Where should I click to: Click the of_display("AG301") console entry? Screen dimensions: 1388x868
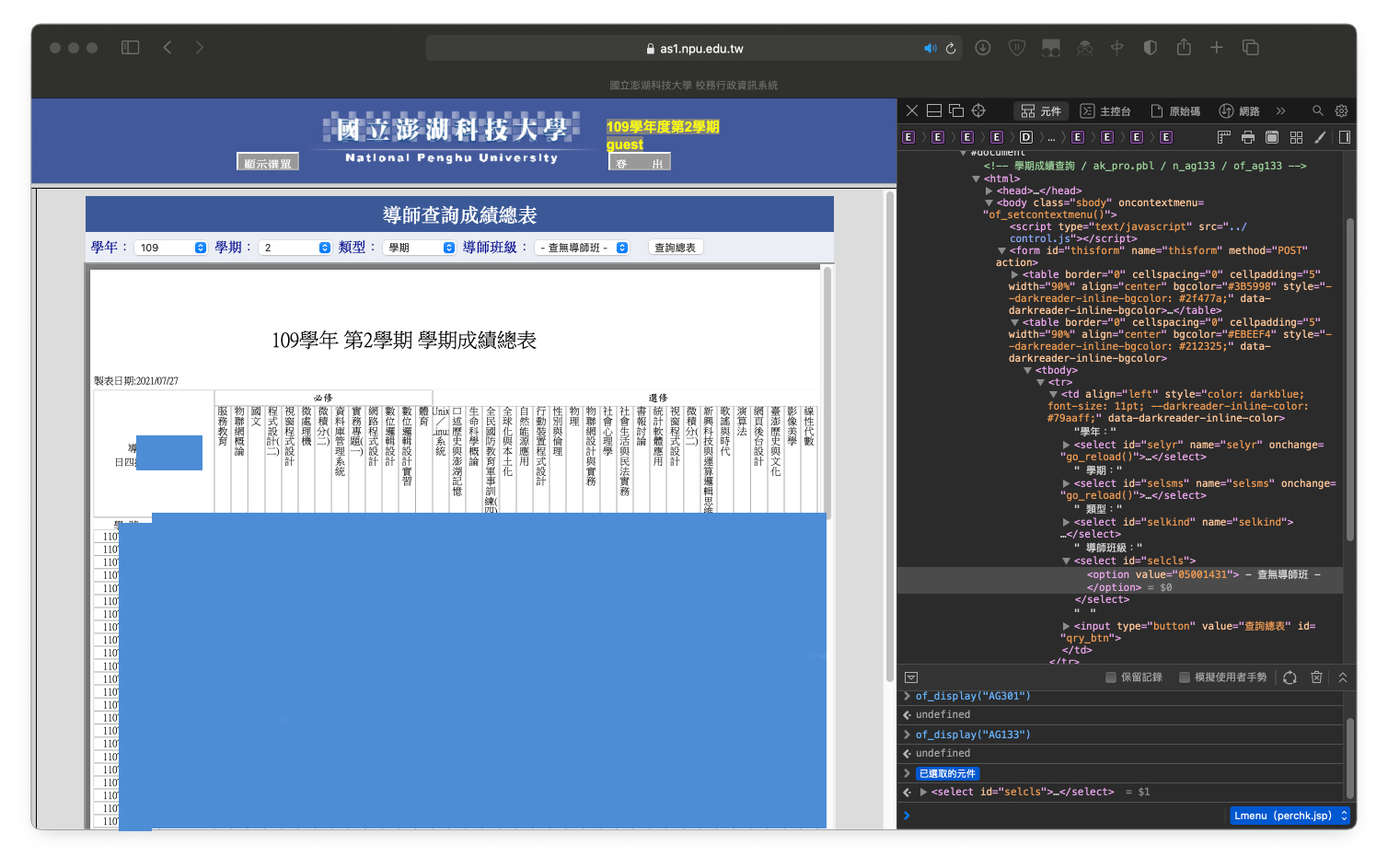[973, 696]
